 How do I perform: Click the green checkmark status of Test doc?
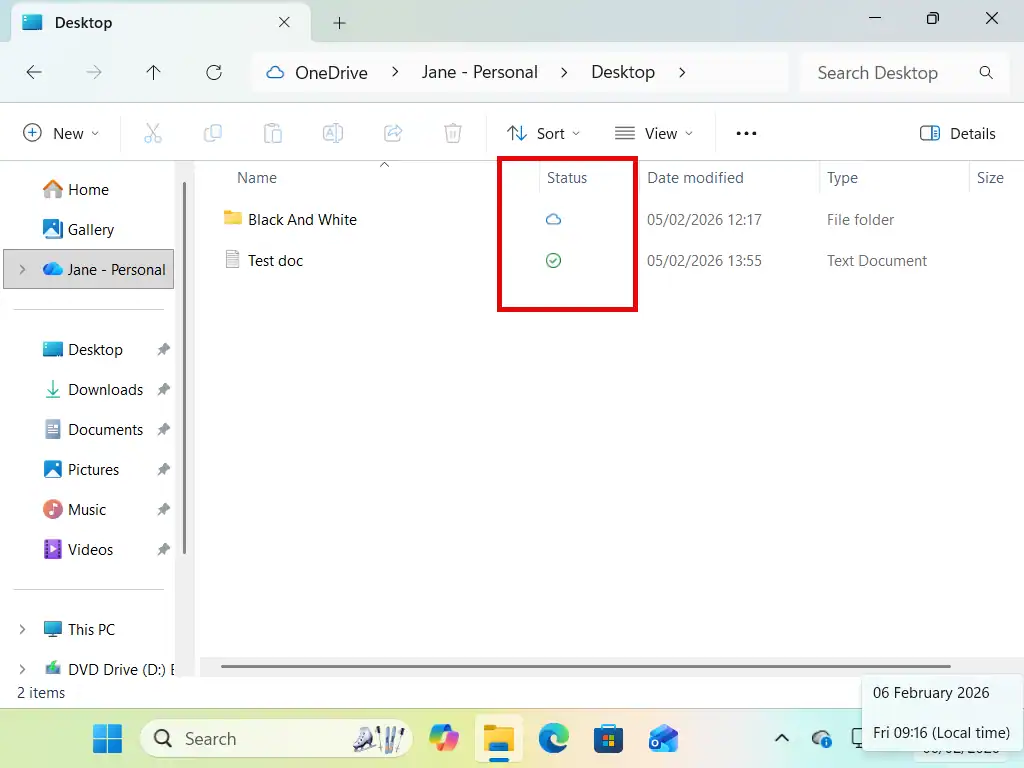(553, 260)
